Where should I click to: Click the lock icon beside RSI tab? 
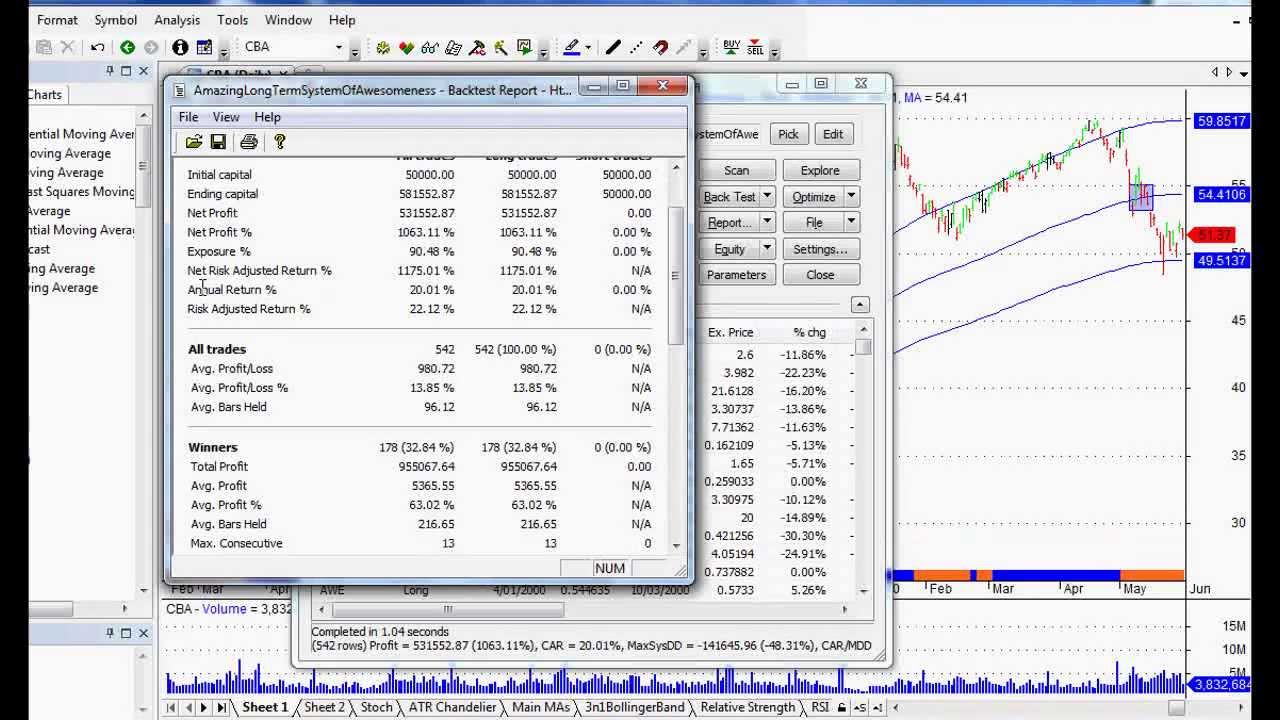point(842,707)
